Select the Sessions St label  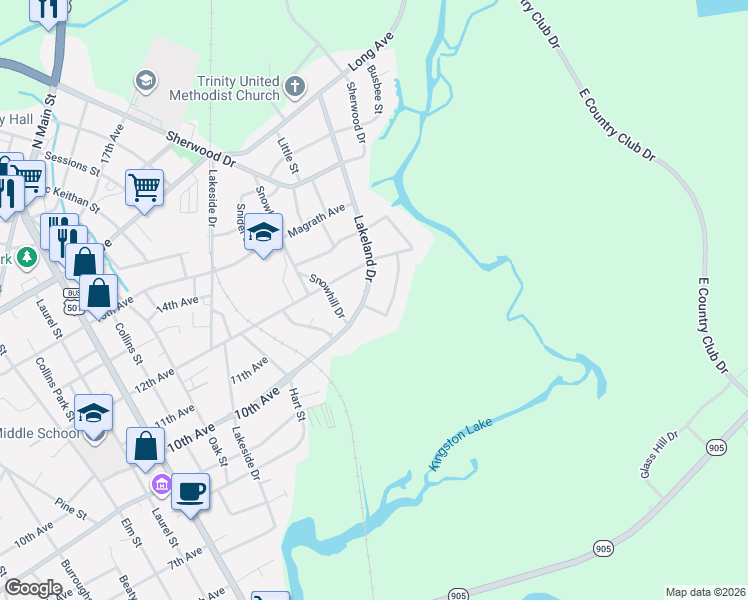pos(73,164)
